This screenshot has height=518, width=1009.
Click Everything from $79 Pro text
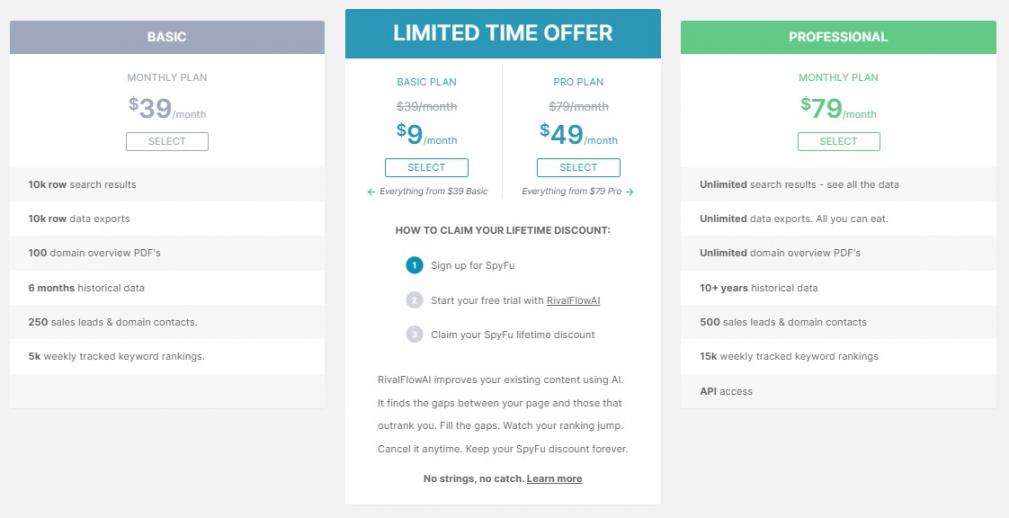point(571,192)
